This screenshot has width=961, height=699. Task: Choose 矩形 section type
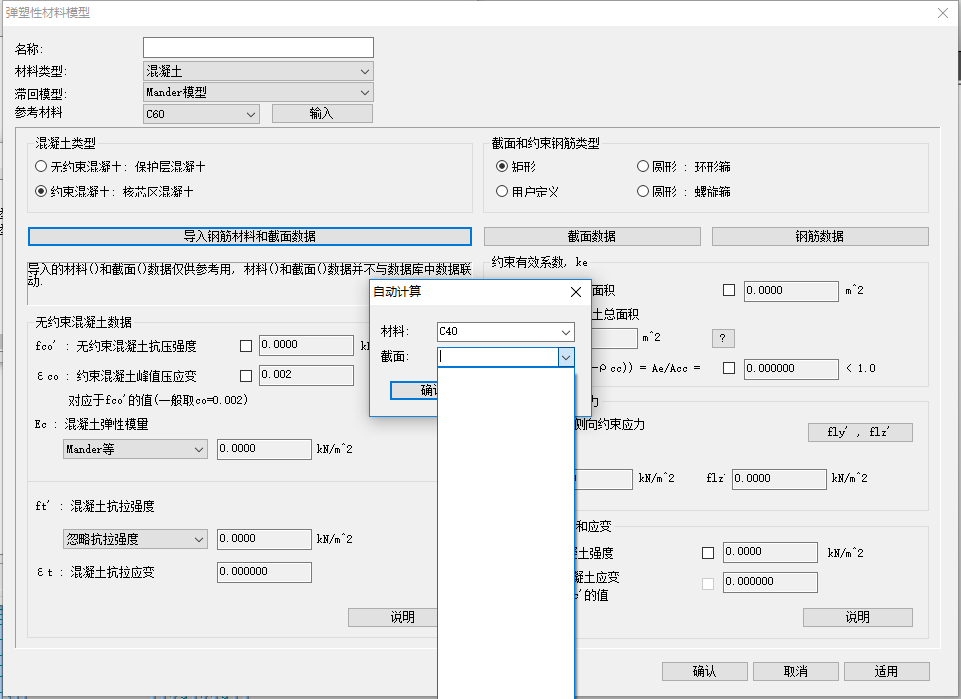[x=502, y=166]
